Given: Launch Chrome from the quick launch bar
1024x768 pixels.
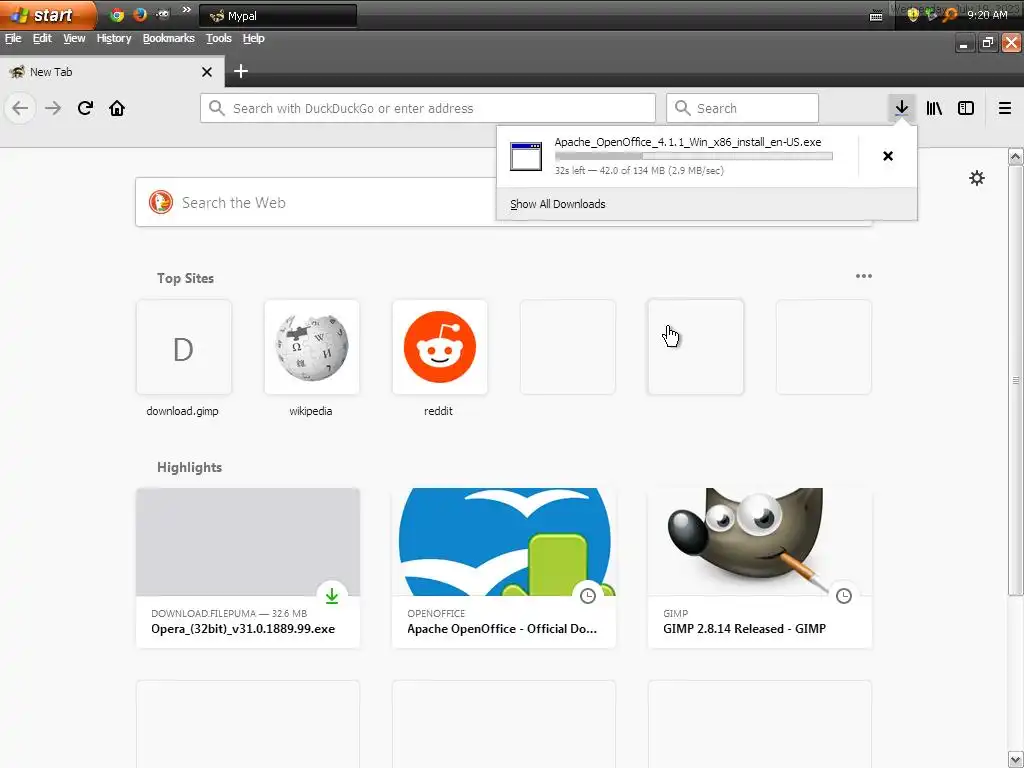Looking at the screenshot, I should coord(118,15).
